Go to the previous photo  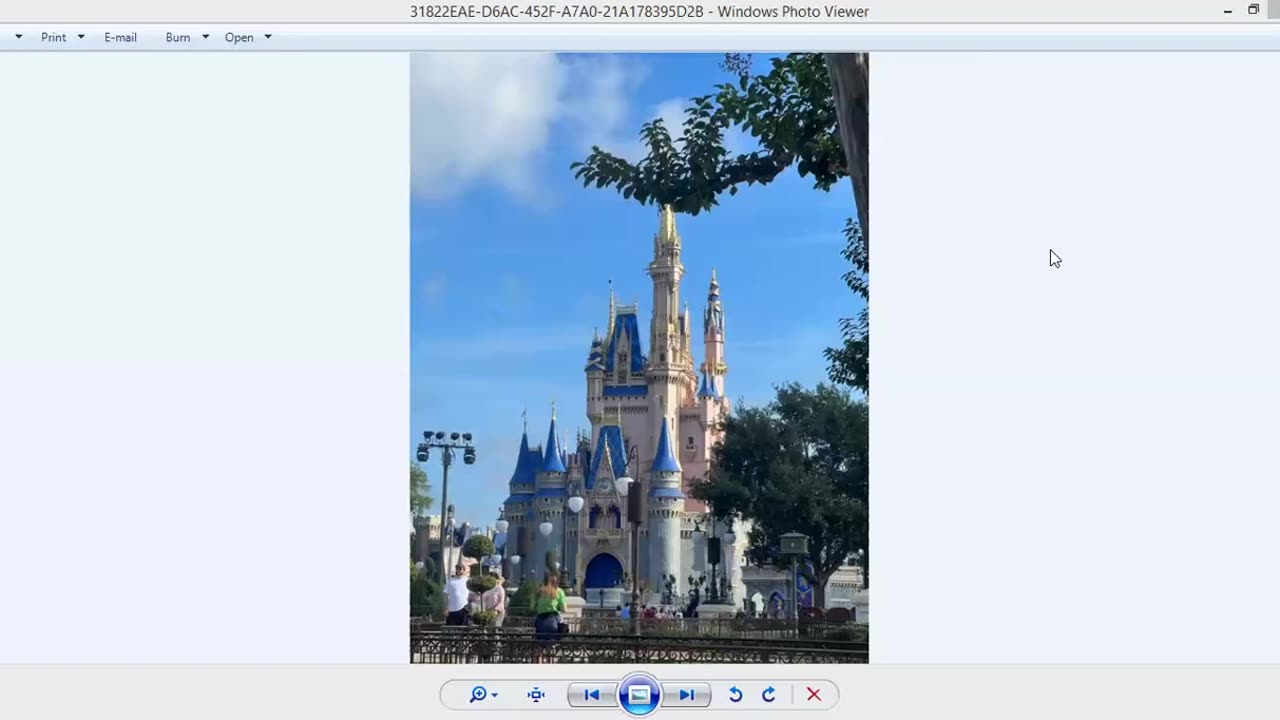tap(592, 695)
